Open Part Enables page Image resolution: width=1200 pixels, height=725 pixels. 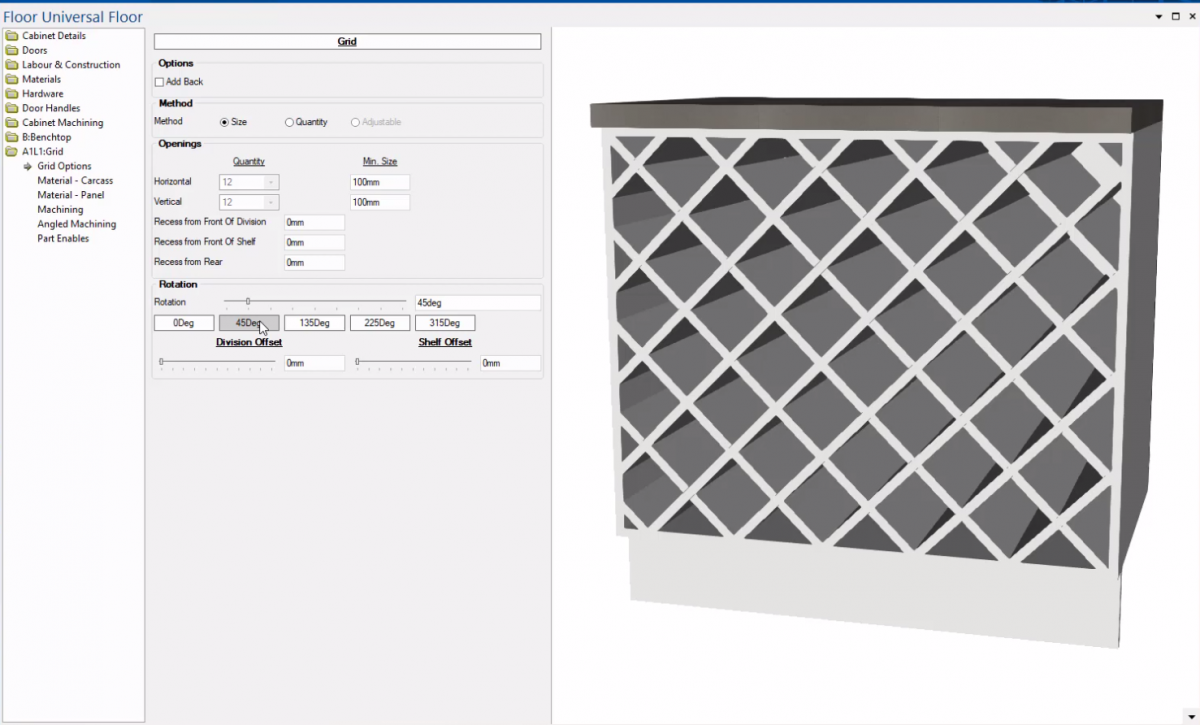63,239
